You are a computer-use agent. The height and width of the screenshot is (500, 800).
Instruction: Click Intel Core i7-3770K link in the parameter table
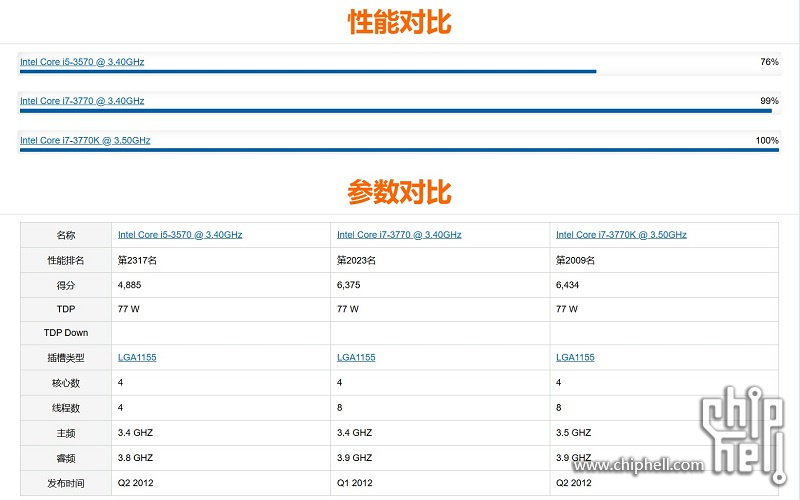click(621, 235)
